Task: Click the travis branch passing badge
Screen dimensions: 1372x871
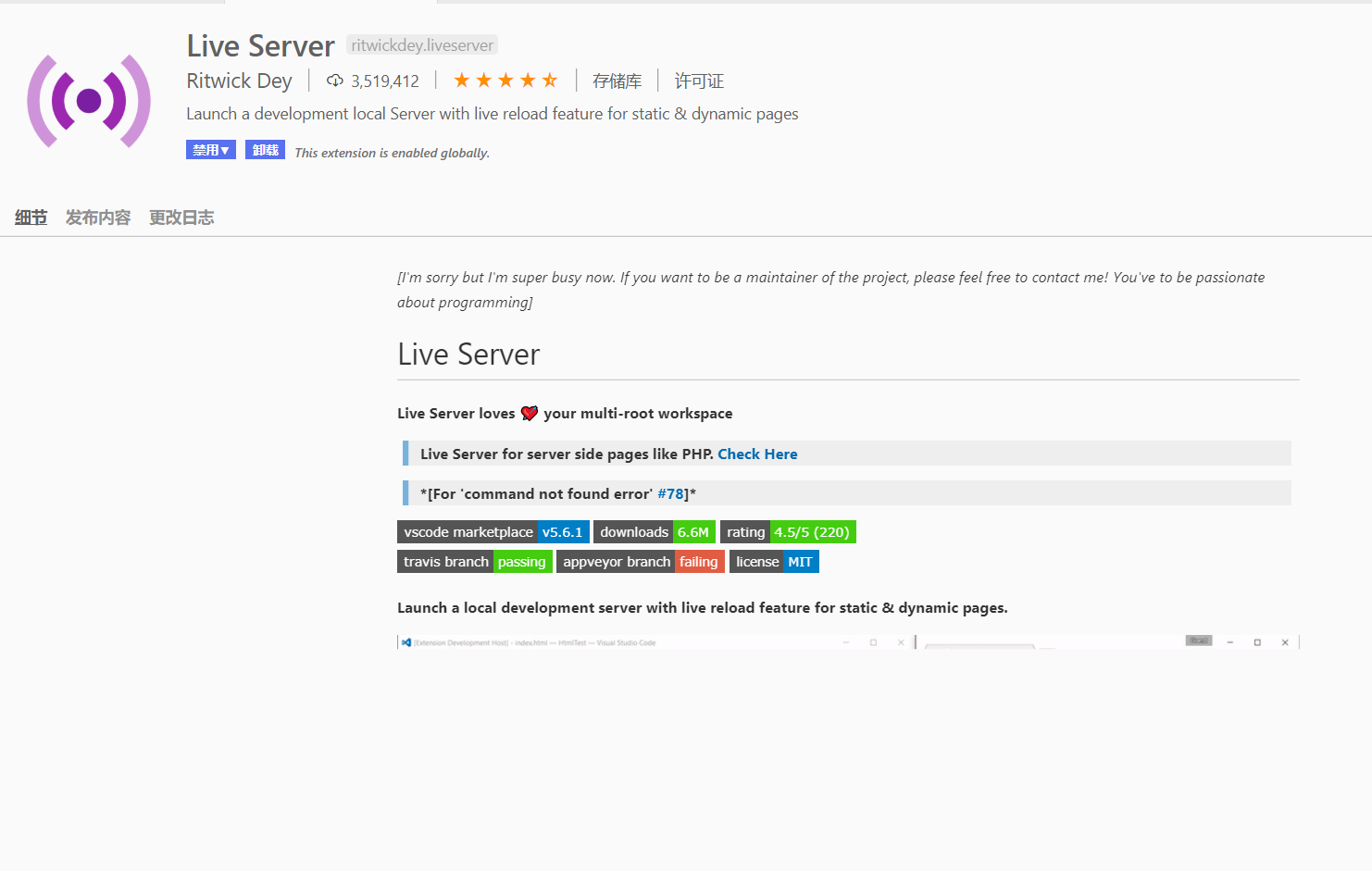Action: click(474, 561)
